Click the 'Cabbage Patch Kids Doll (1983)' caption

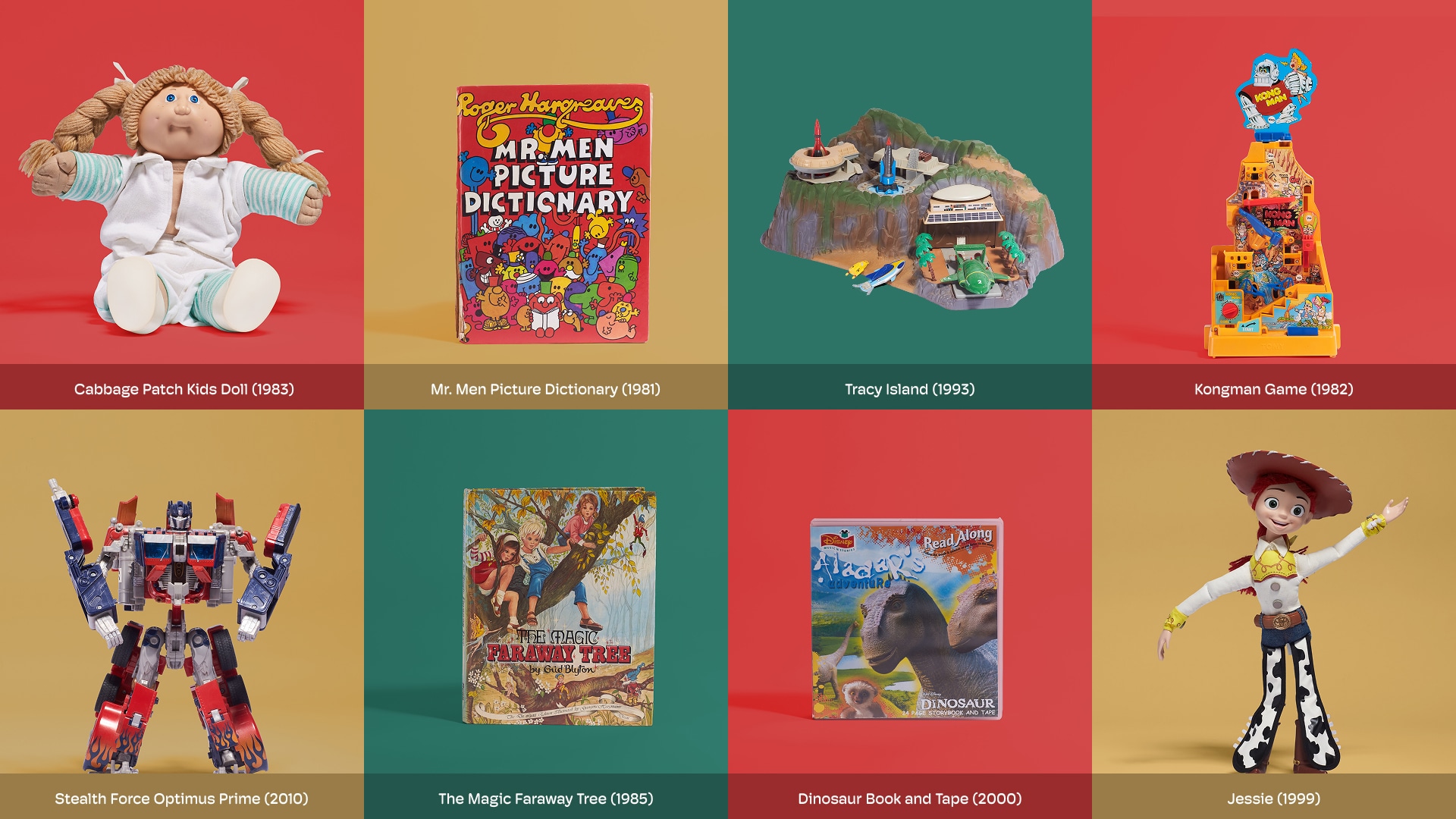[x=184, y=389]
